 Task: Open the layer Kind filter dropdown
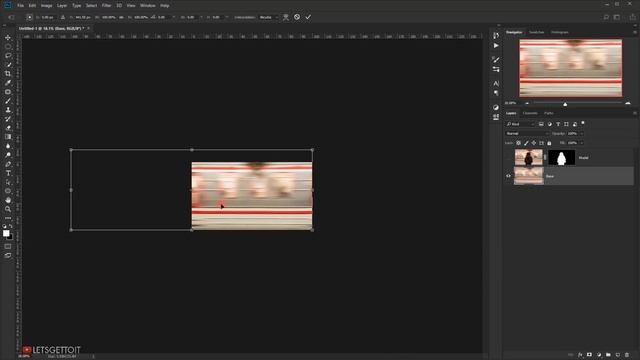click(x=520, y=124)
